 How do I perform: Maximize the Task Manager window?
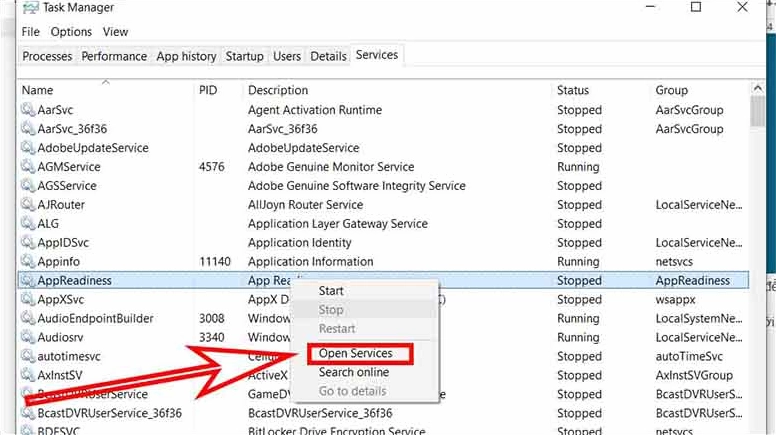696,7
